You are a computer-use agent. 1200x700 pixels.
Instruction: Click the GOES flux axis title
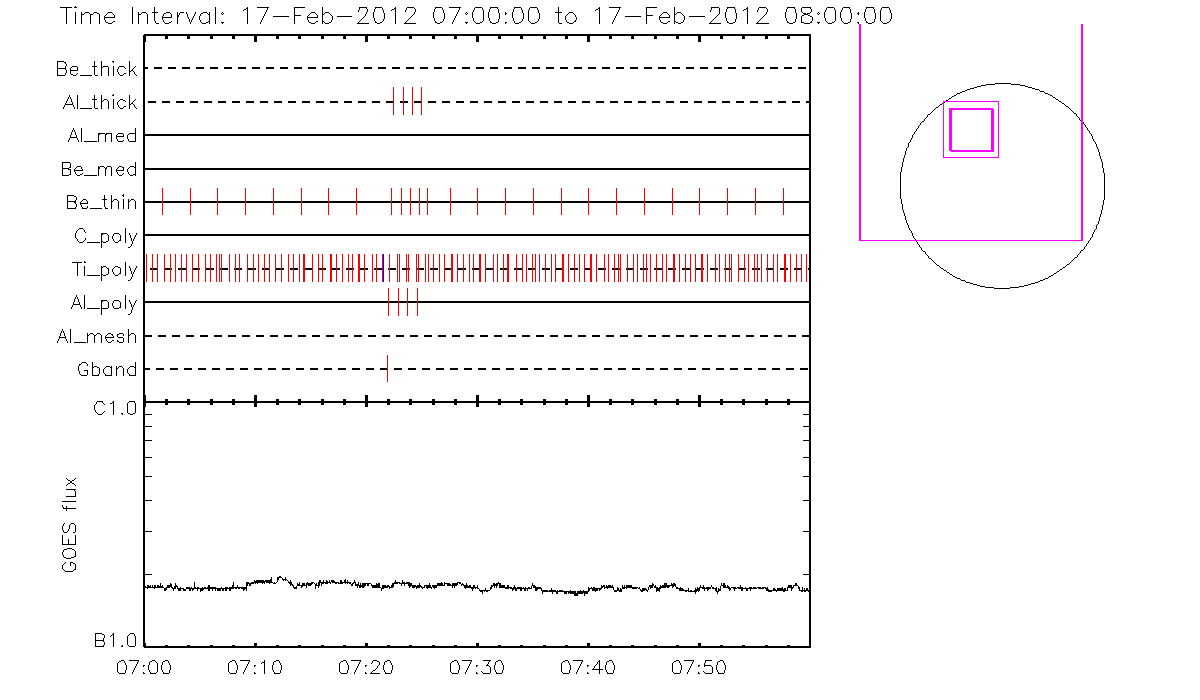(x=70, y=525)
